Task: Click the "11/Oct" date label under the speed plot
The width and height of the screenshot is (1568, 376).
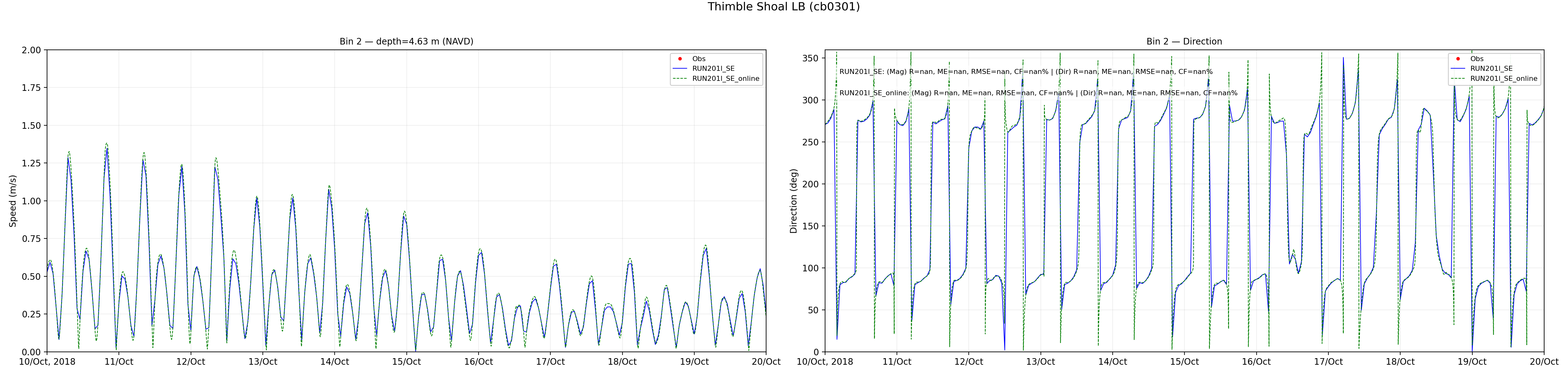Action: click(119, 362)
